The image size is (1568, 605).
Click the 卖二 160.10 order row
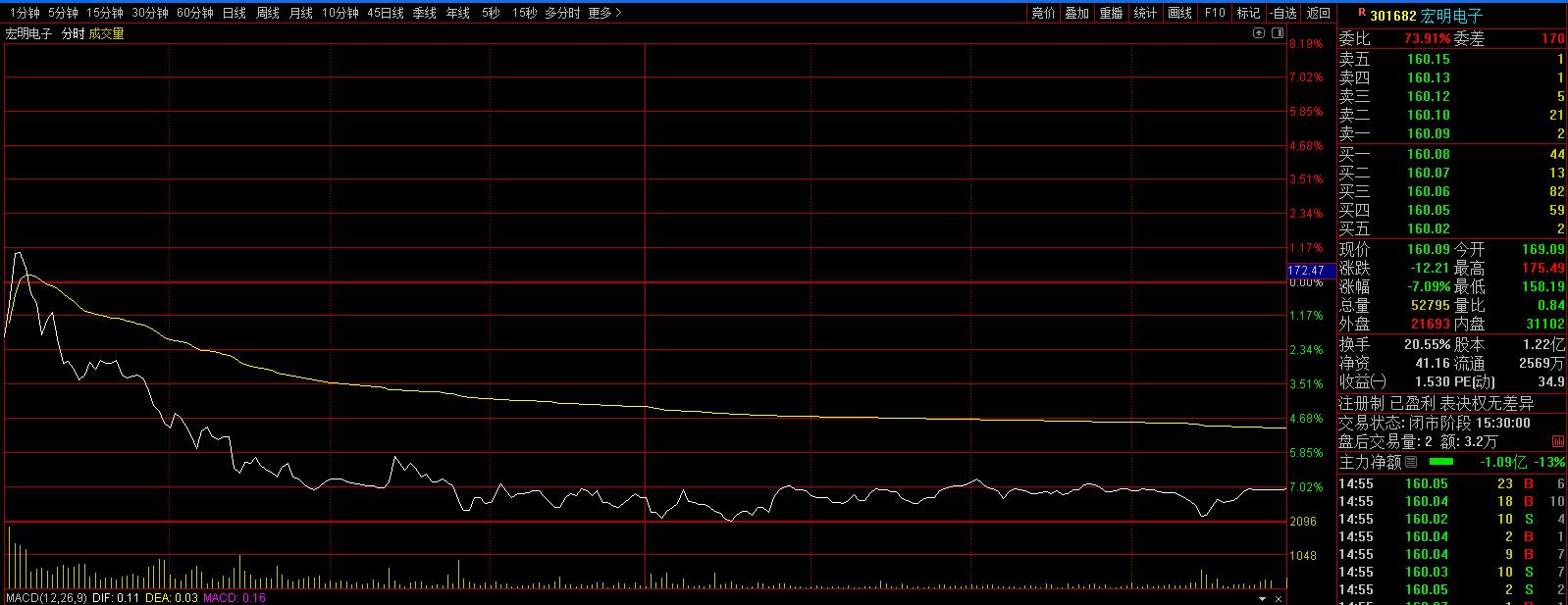tap(1452, 115)
